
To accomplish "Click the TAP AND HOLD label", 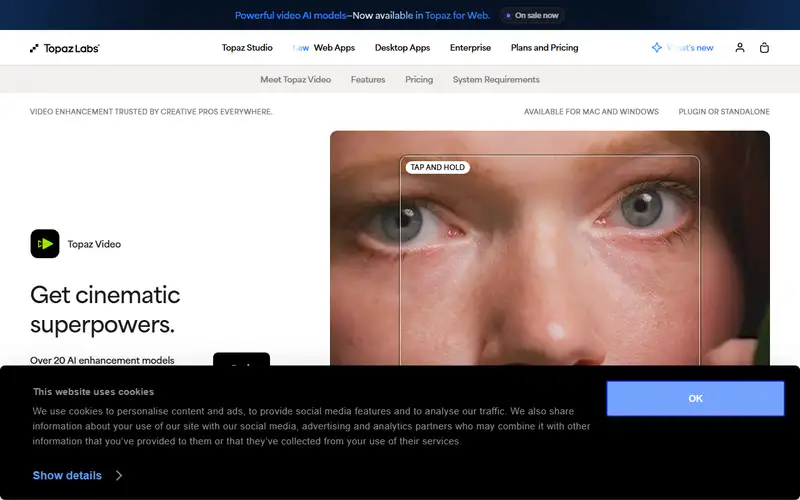I will click(437, 167).
